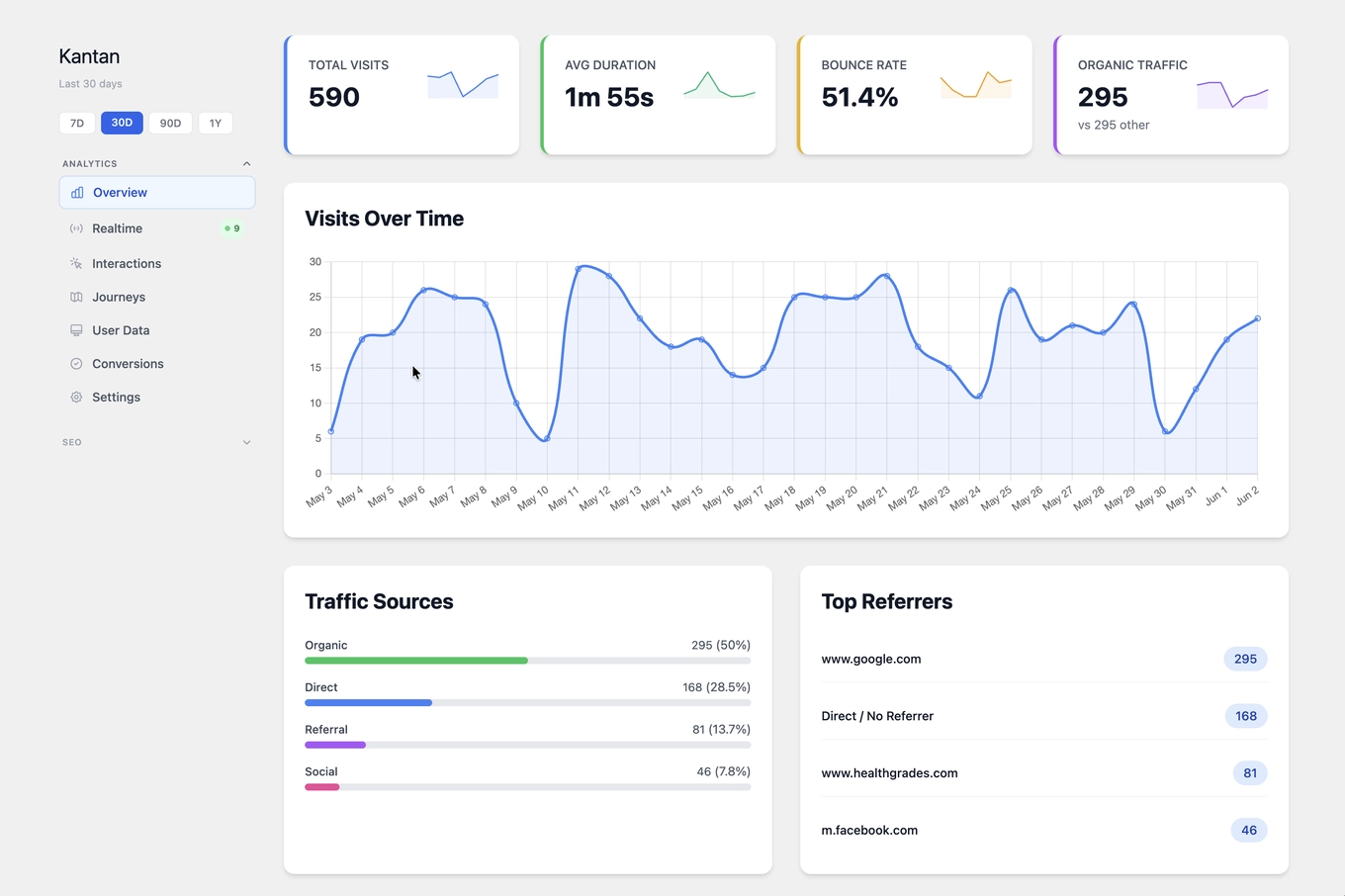Click the '168 (28.5%)' Direct value

tap(716, 687)
